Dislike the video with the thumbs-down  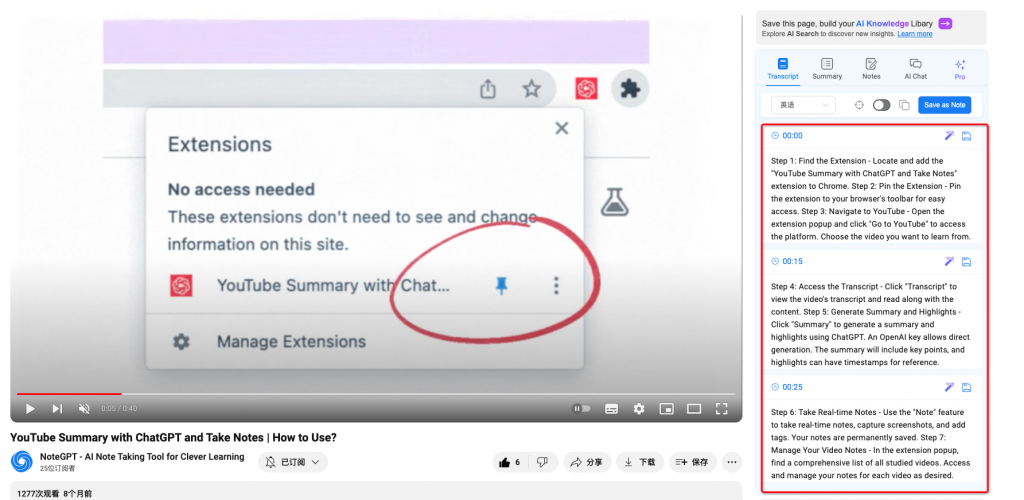[x=543, y=462]
